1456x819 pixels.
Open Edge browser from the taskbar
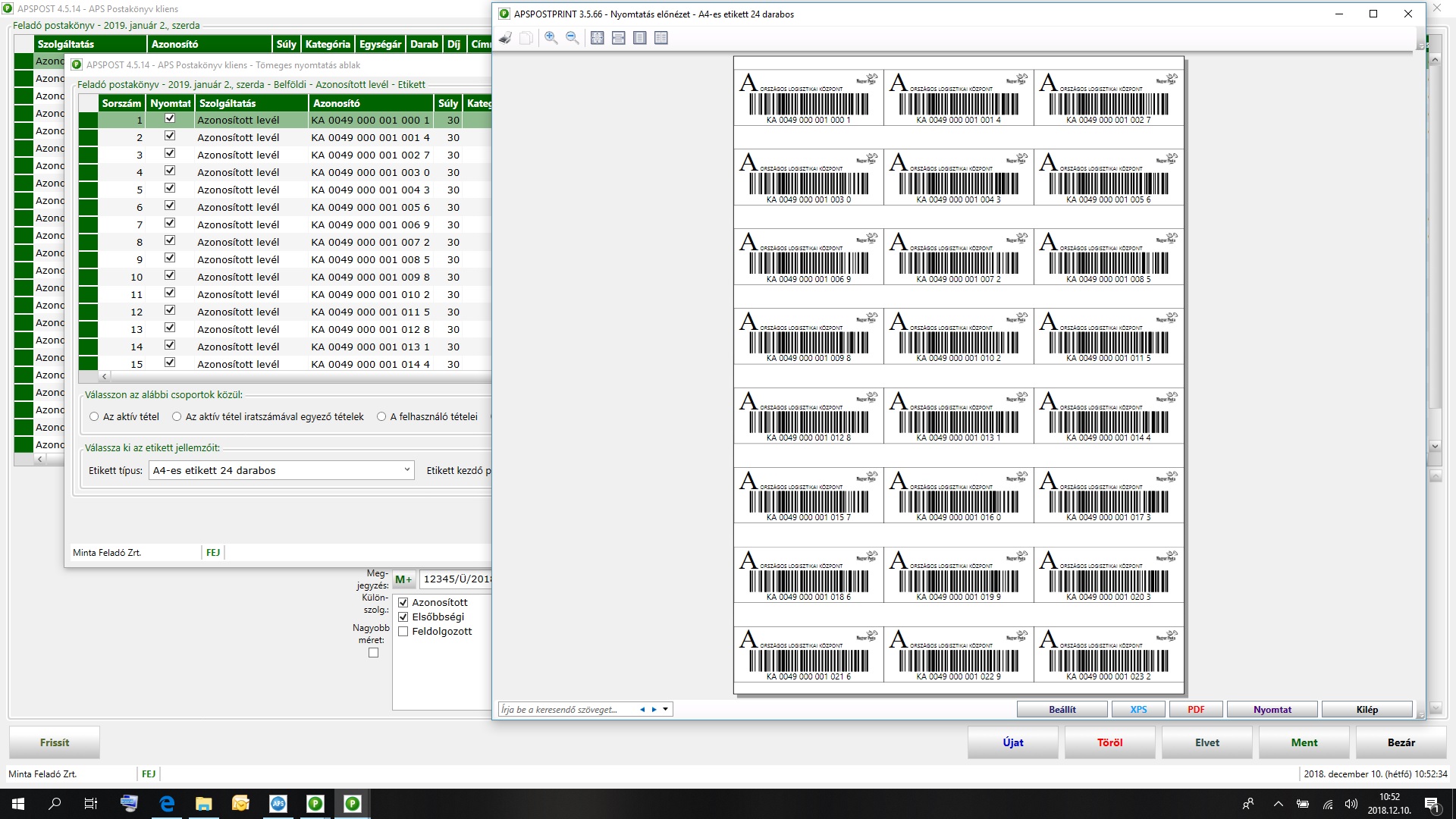[x=167, y=804]
